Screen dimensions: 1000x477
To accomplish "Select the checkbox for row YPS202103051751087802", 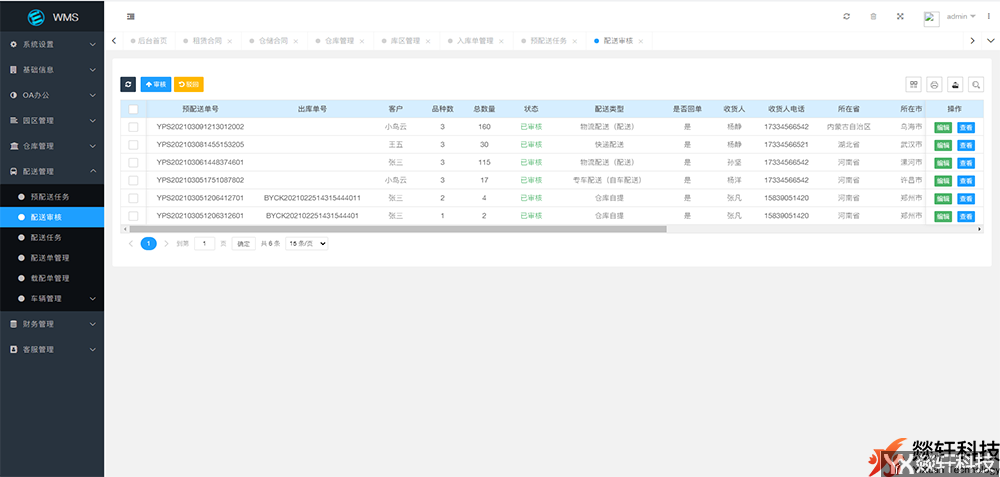I will coord(133,180).
